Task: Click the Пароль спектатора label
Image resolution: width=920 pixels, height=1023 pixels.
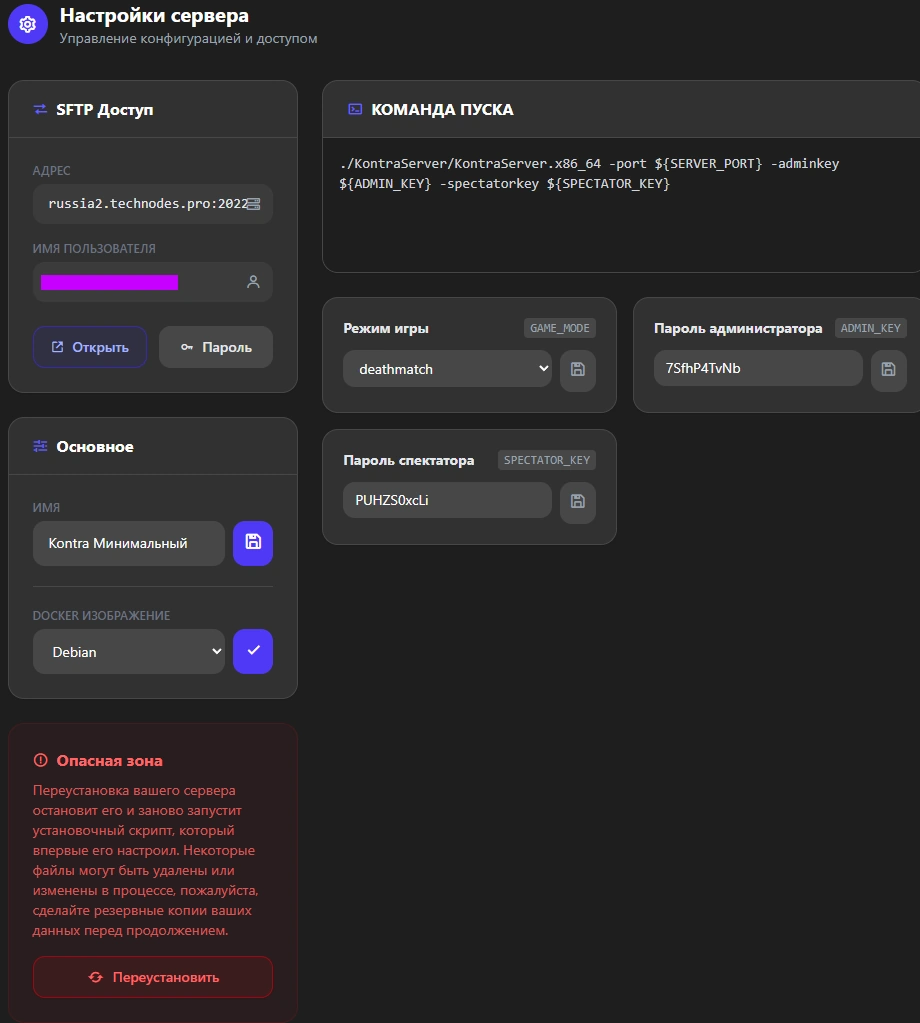Action: [408, 460]
